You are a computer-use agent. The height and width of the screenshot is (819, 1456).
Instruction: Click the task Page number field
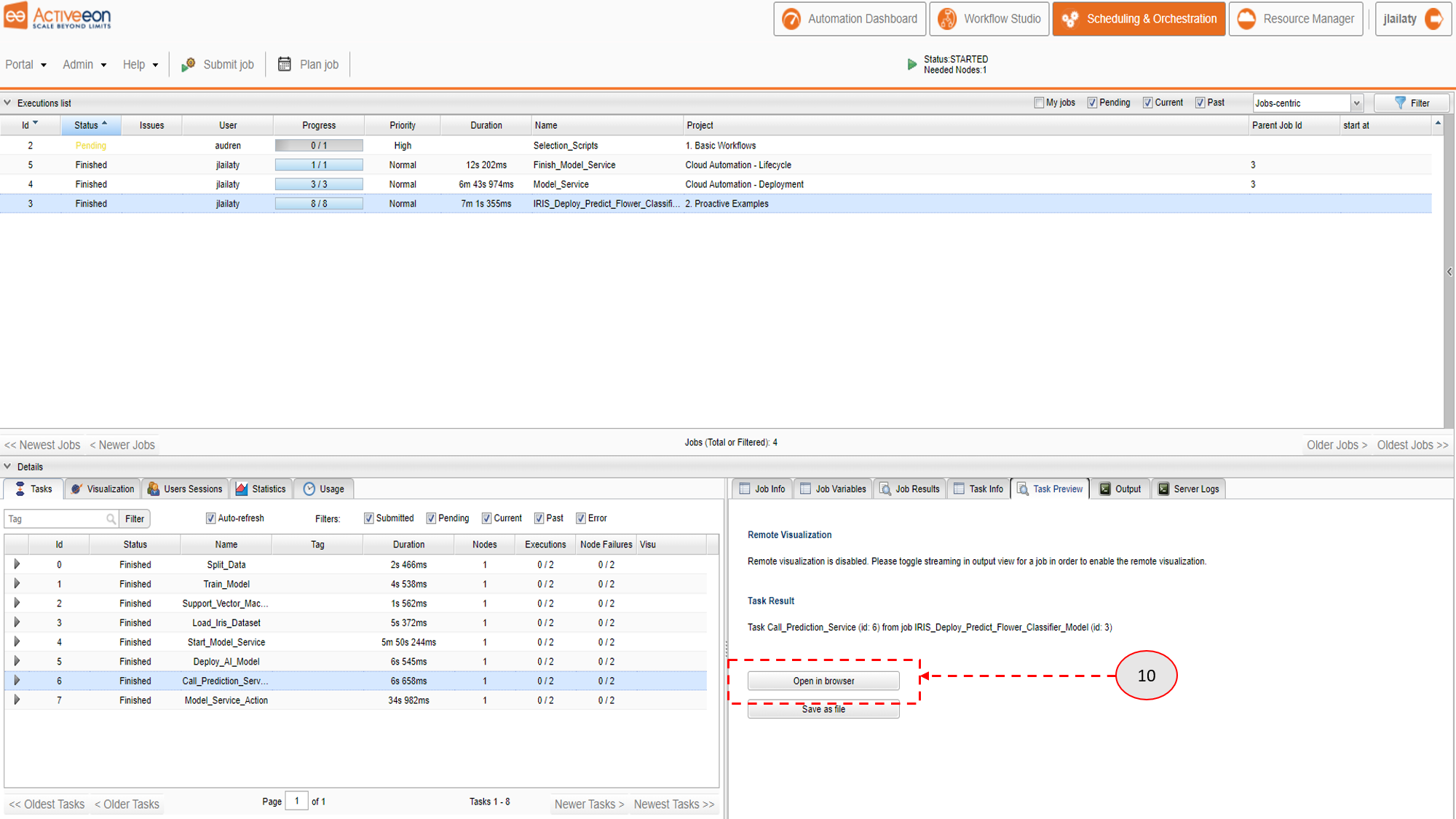296,801
